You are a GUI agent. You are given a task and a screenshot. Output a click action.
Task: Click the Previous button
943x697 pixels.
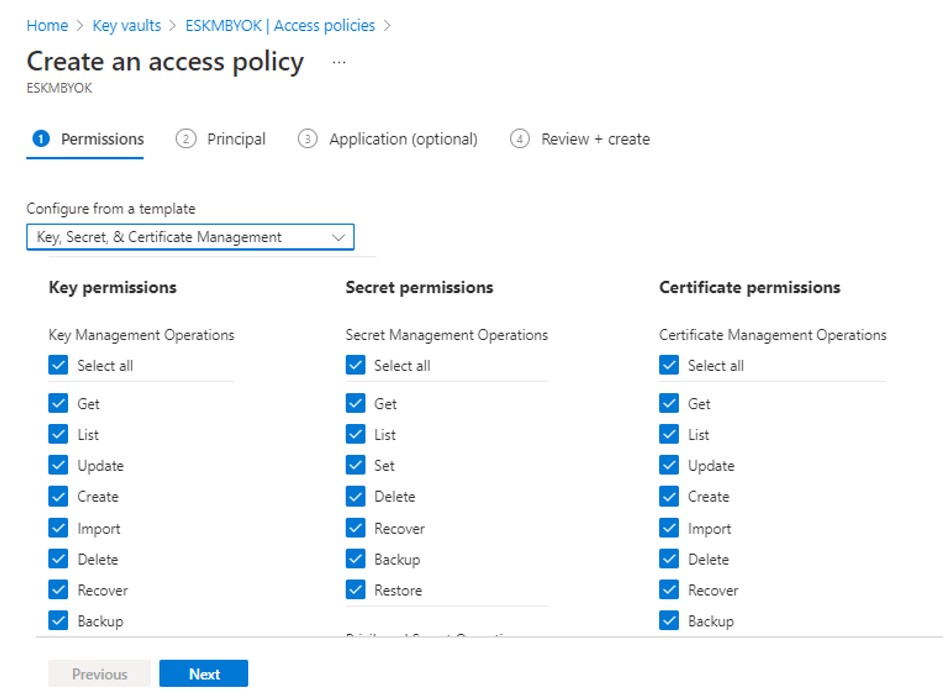pyautogui.click(x=99, y=674)
